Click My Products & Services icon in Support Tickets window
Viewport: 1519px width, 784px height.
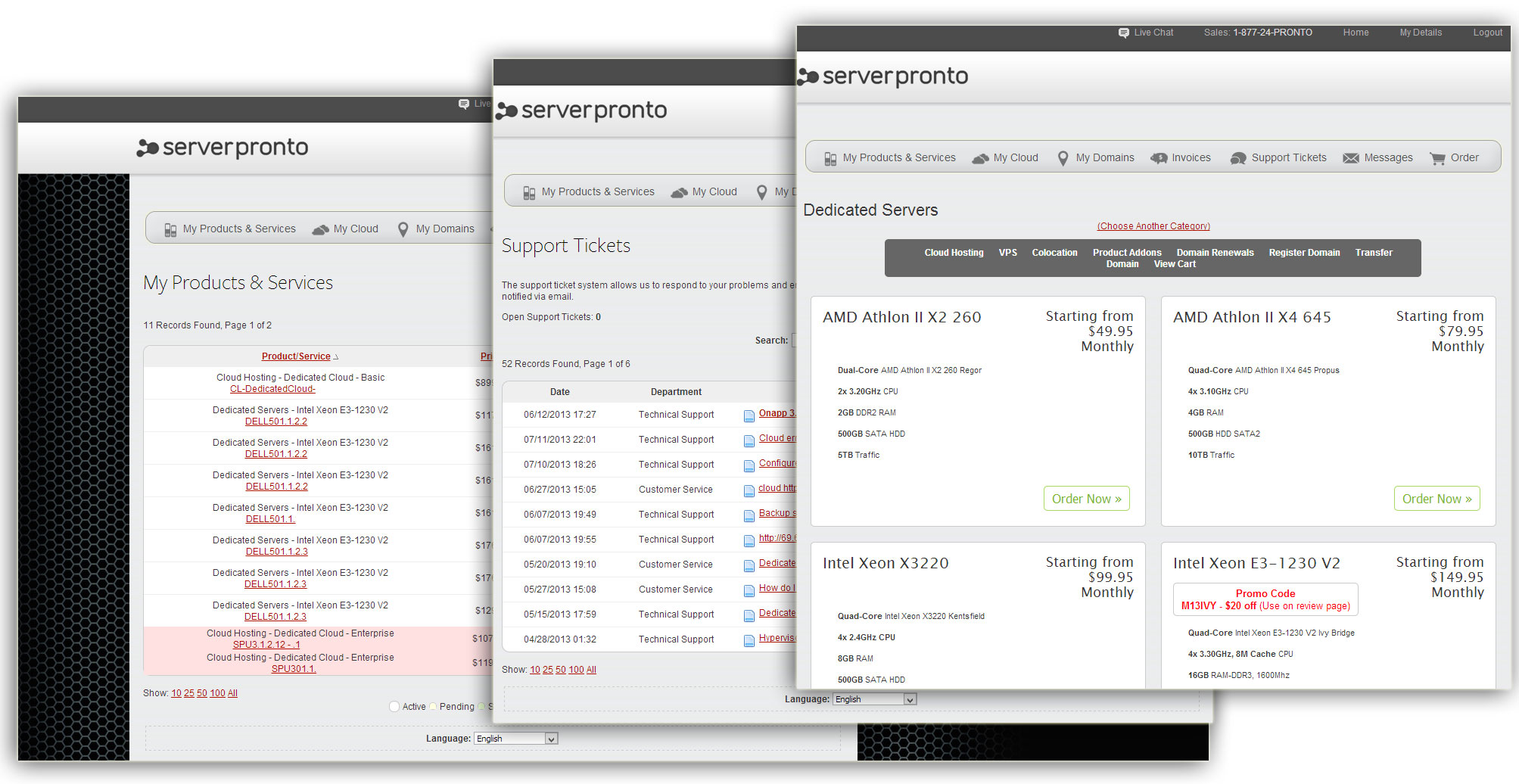[529, 193]
